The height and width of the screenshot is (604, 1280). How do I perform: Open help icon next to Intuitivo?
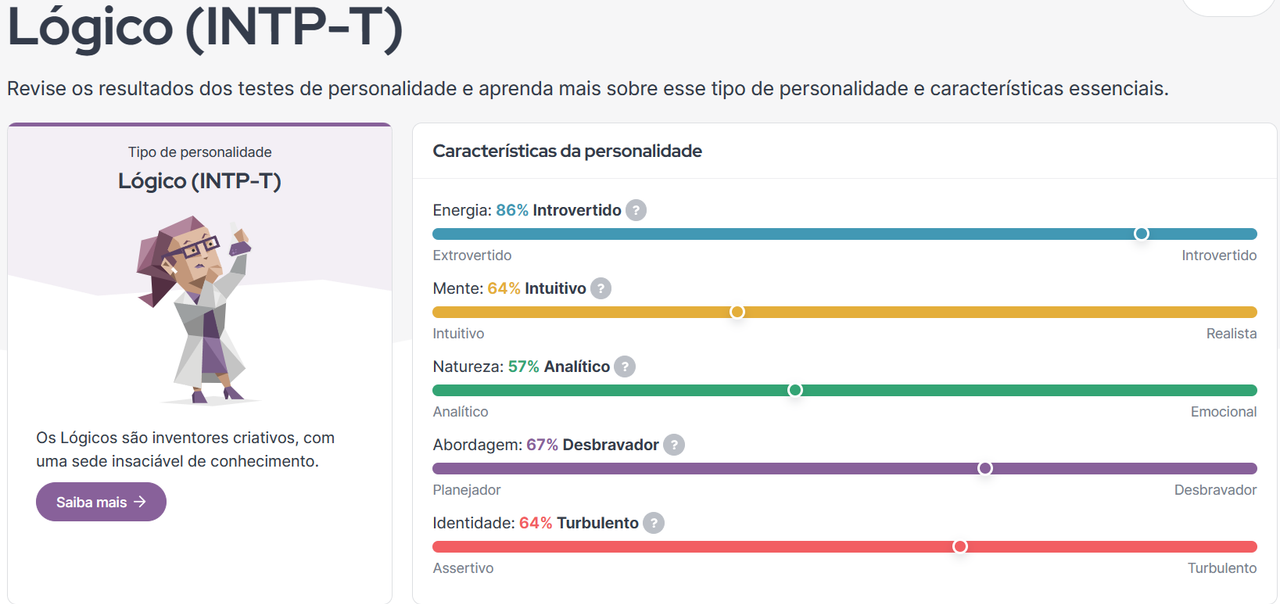(600, 289)
